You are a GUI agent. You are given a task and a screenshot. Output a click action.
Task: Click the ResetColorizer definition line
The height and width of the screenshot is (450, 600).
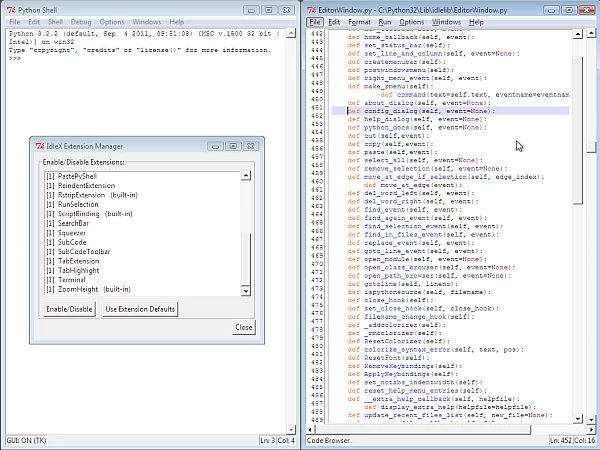pos(399,341)
